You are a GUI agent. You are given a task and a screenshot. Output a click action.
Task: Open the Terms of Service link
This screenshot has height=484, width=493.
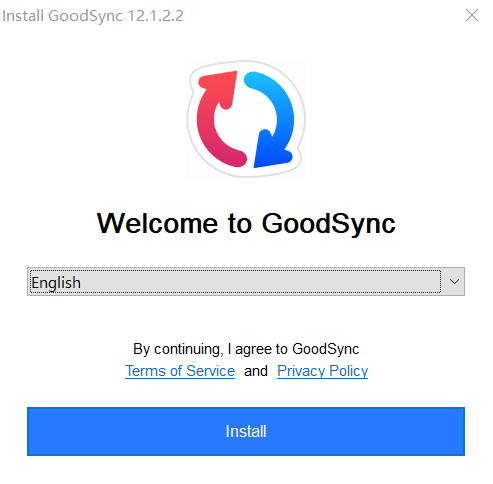pos(180,371)
